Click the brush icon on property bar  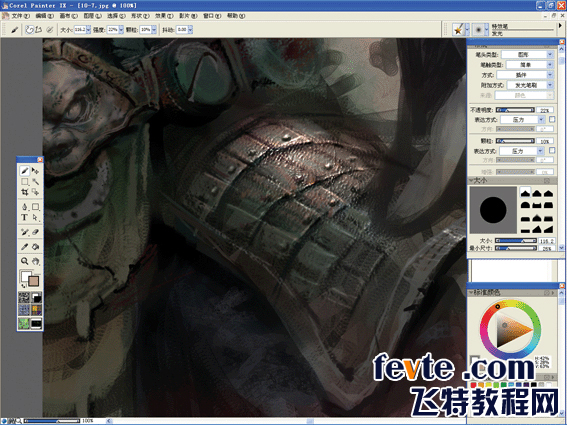pos(14,30)
